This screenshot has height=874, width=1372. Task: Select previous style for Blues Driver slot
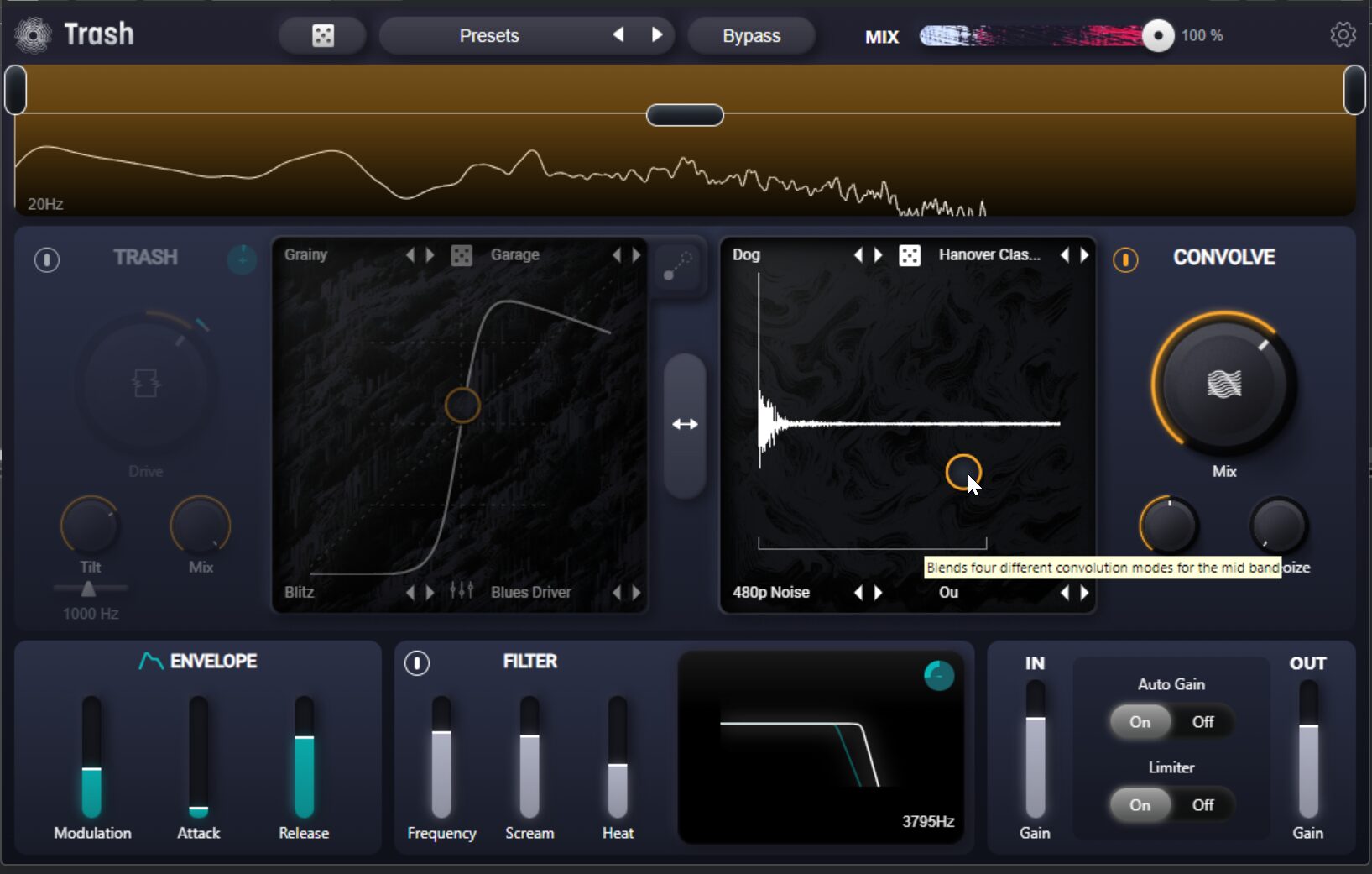coord(617,592)
